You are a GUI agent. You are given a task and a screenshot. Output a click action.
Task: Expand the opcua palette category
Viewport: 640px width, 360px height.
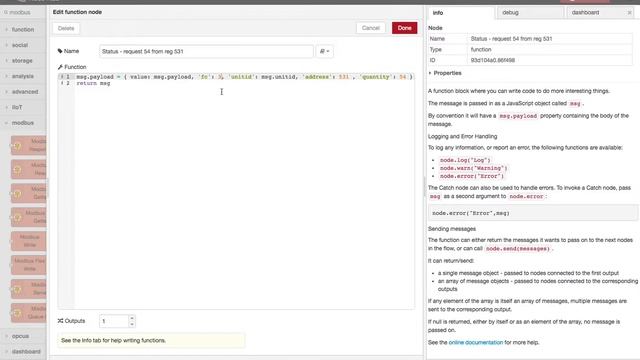23,336
